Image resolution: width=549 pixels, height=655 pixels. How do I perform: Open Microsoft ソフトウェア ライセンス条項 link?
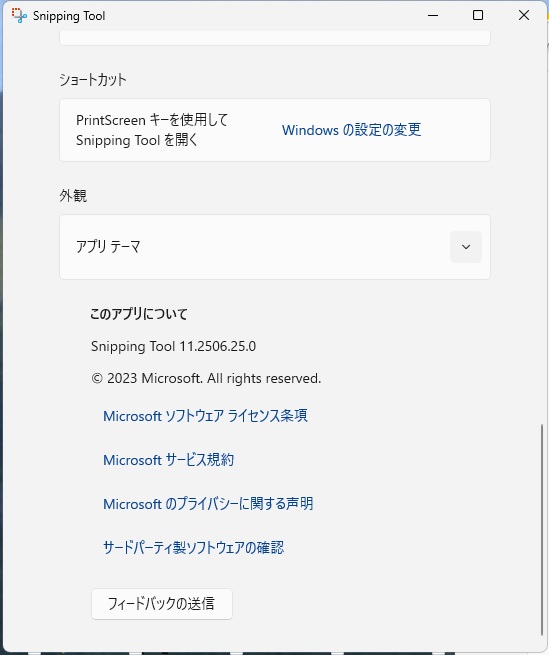[x=205, y=416]
